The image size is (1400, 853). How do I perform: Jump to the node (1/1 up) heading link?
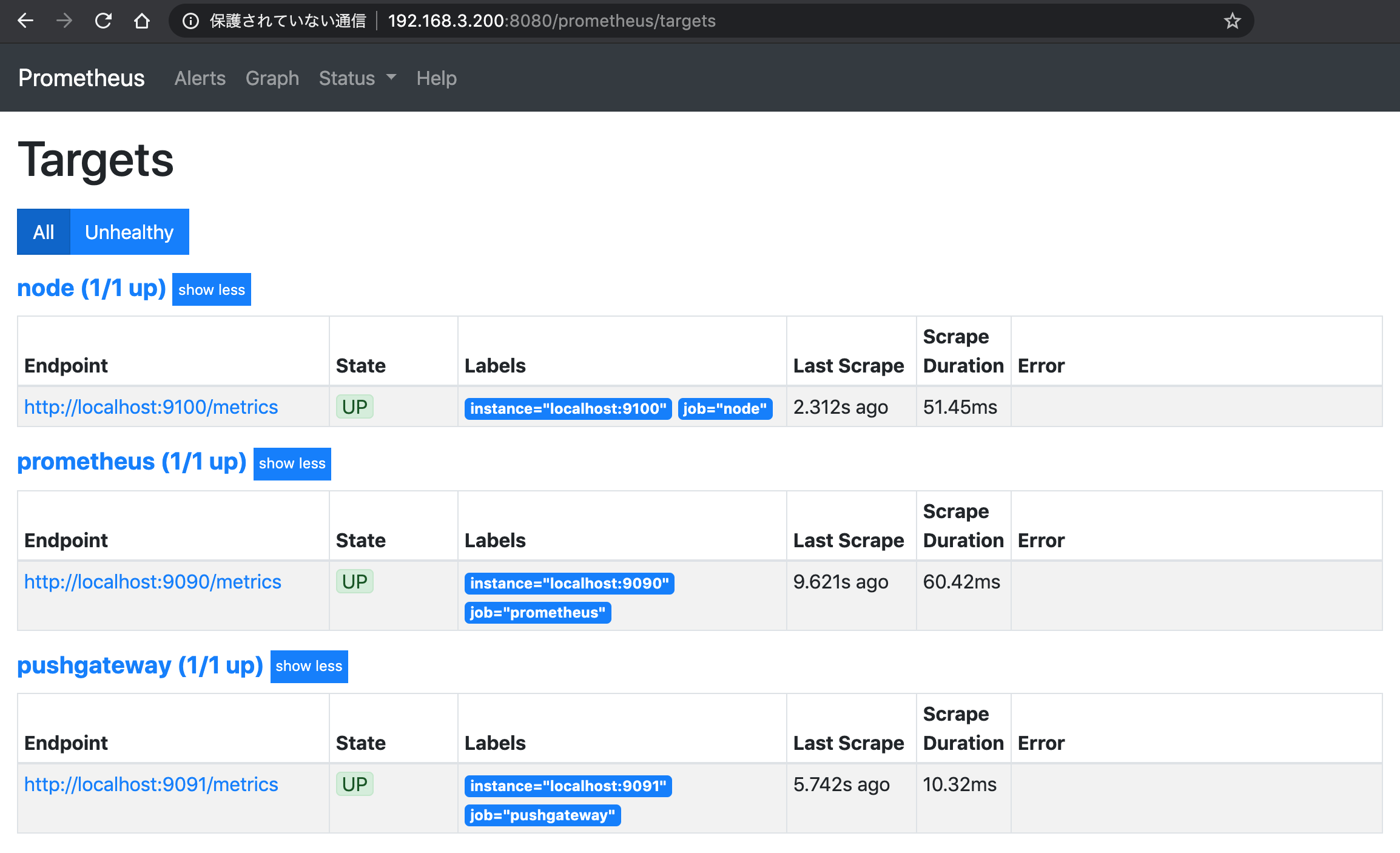click(x=92, y=288)
